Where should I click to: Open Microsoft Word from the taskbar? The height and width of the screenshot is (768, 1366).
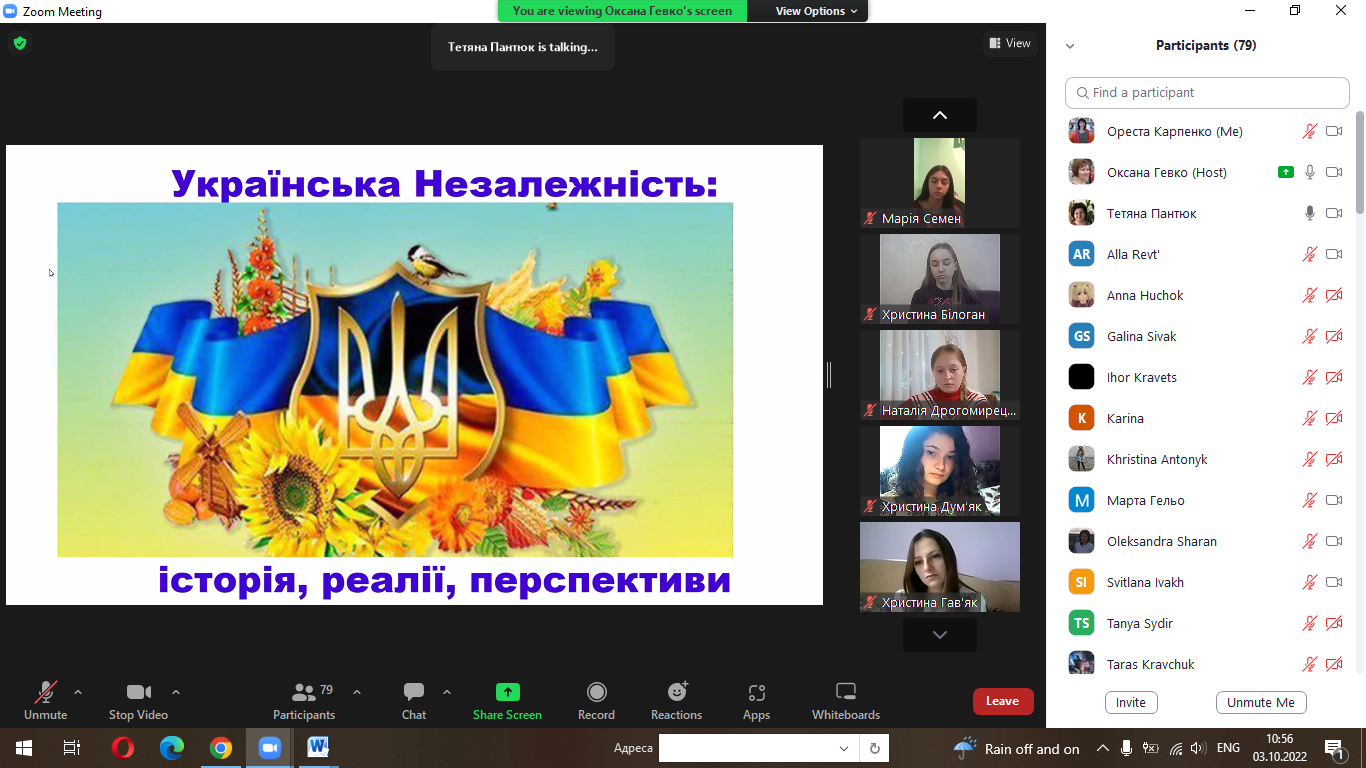click(x=319, y=748)
